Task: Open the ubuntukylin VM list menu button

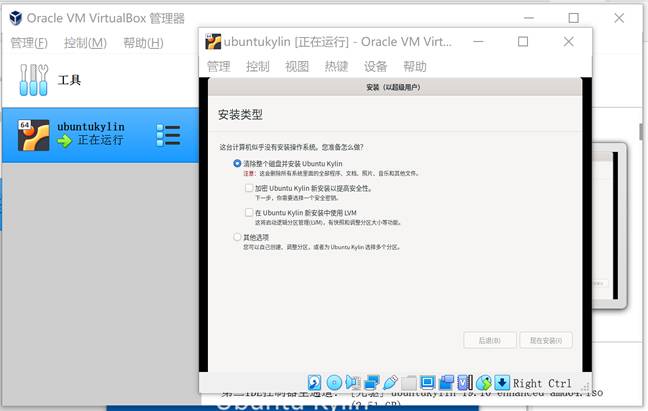Action: tap(168, 134)
